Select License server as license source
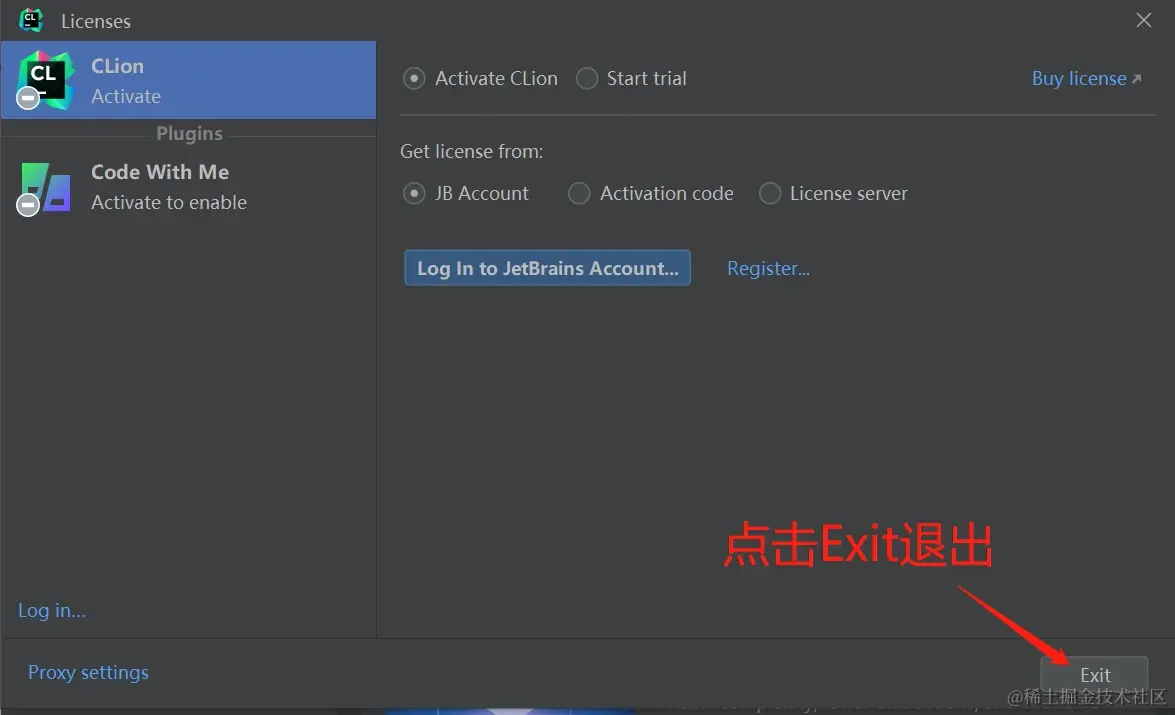1175x715 pixels. [x=833, y=193]
